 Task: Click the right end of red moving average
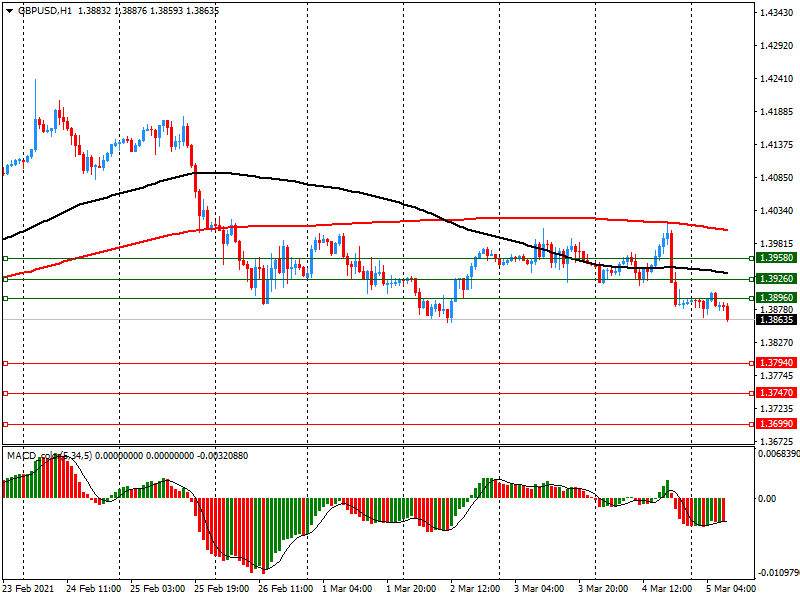726,229
